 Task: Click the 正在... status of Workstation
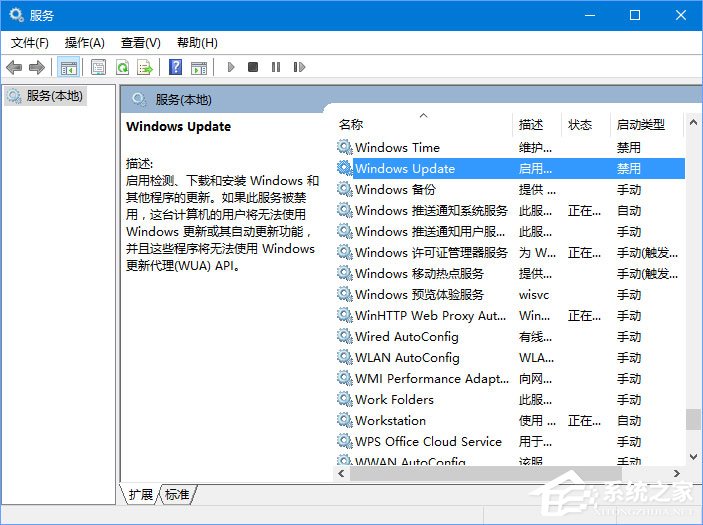click(584, 421)
